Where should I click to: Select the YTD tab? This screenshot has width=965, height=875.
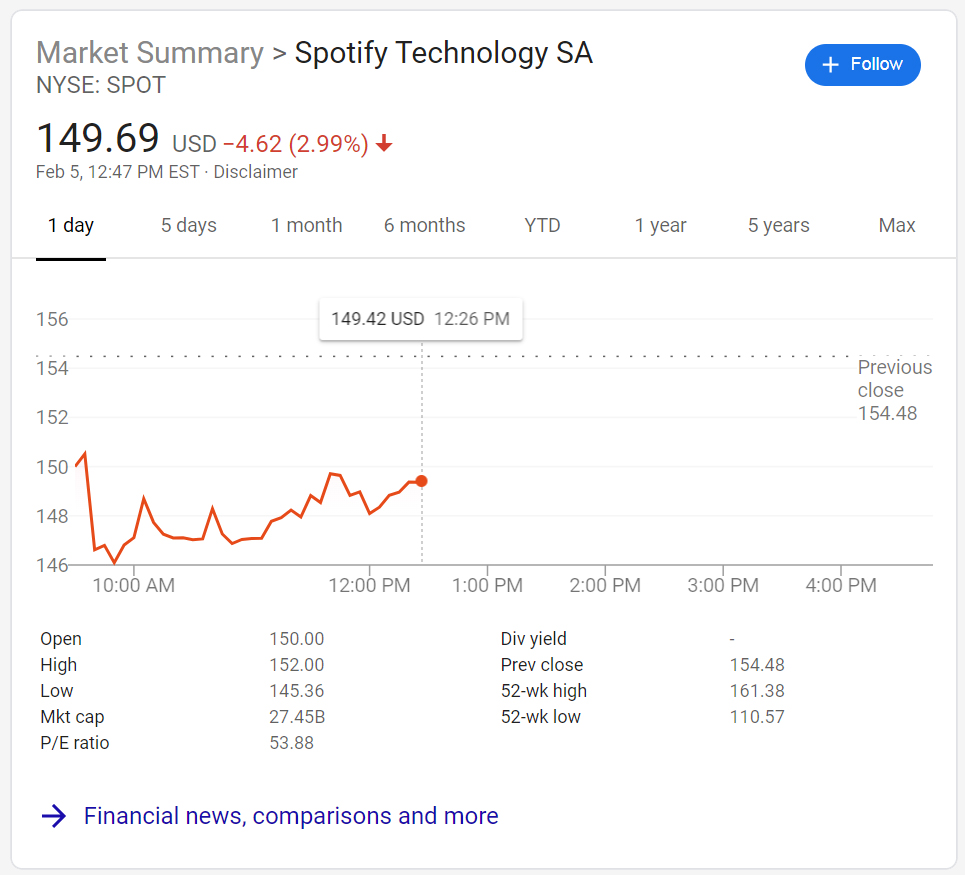pyautogui.click(x=542, y=226)
